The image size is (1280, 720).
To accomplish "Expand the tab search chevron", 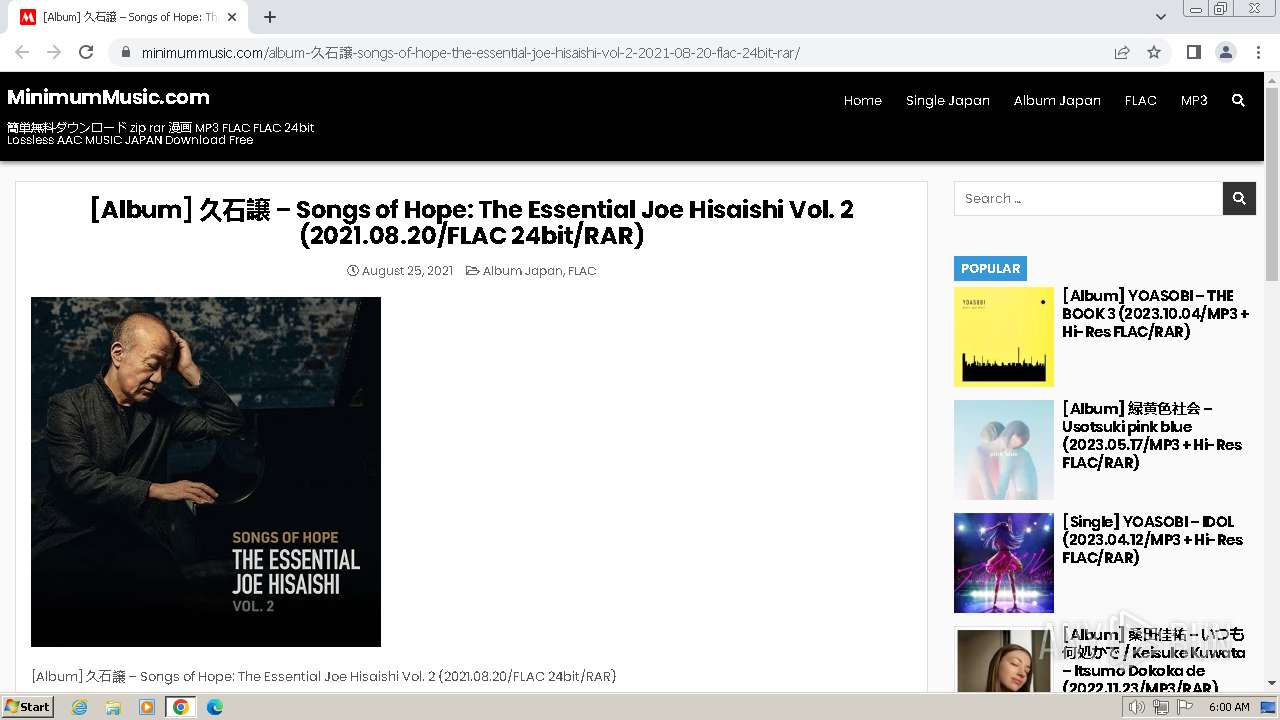I will (1160, 17).
